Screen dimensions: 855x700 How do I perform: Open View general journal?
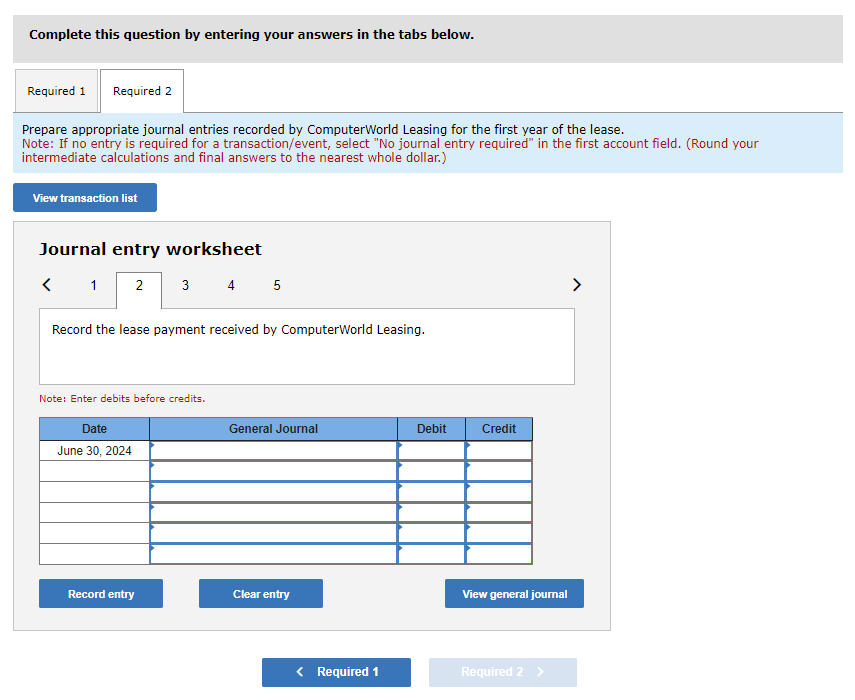(514, 594)
